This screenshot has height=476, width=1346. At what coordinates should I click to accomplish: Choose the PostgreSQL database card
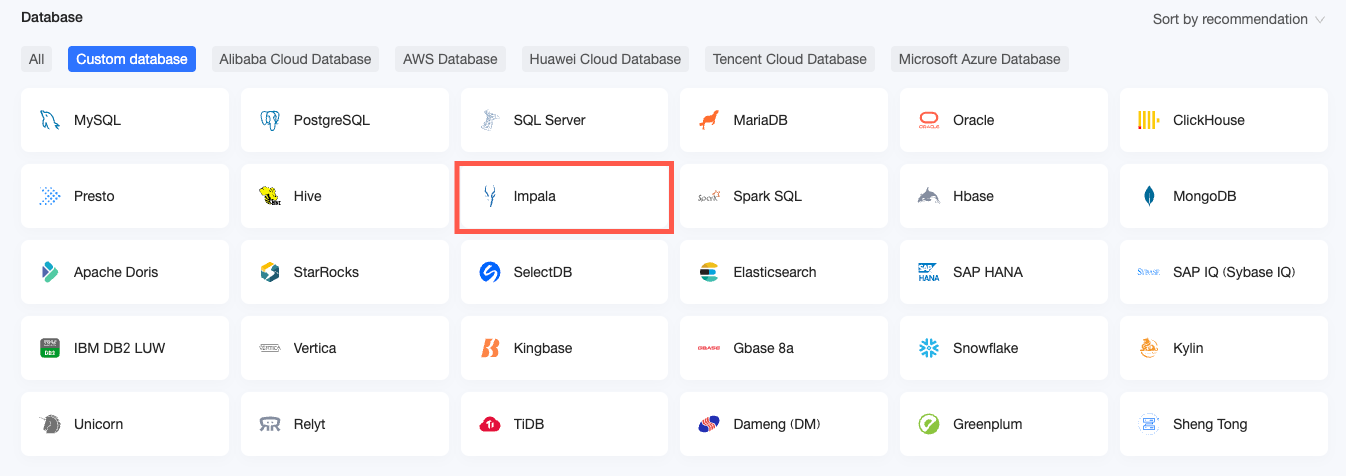click(344, 120)
